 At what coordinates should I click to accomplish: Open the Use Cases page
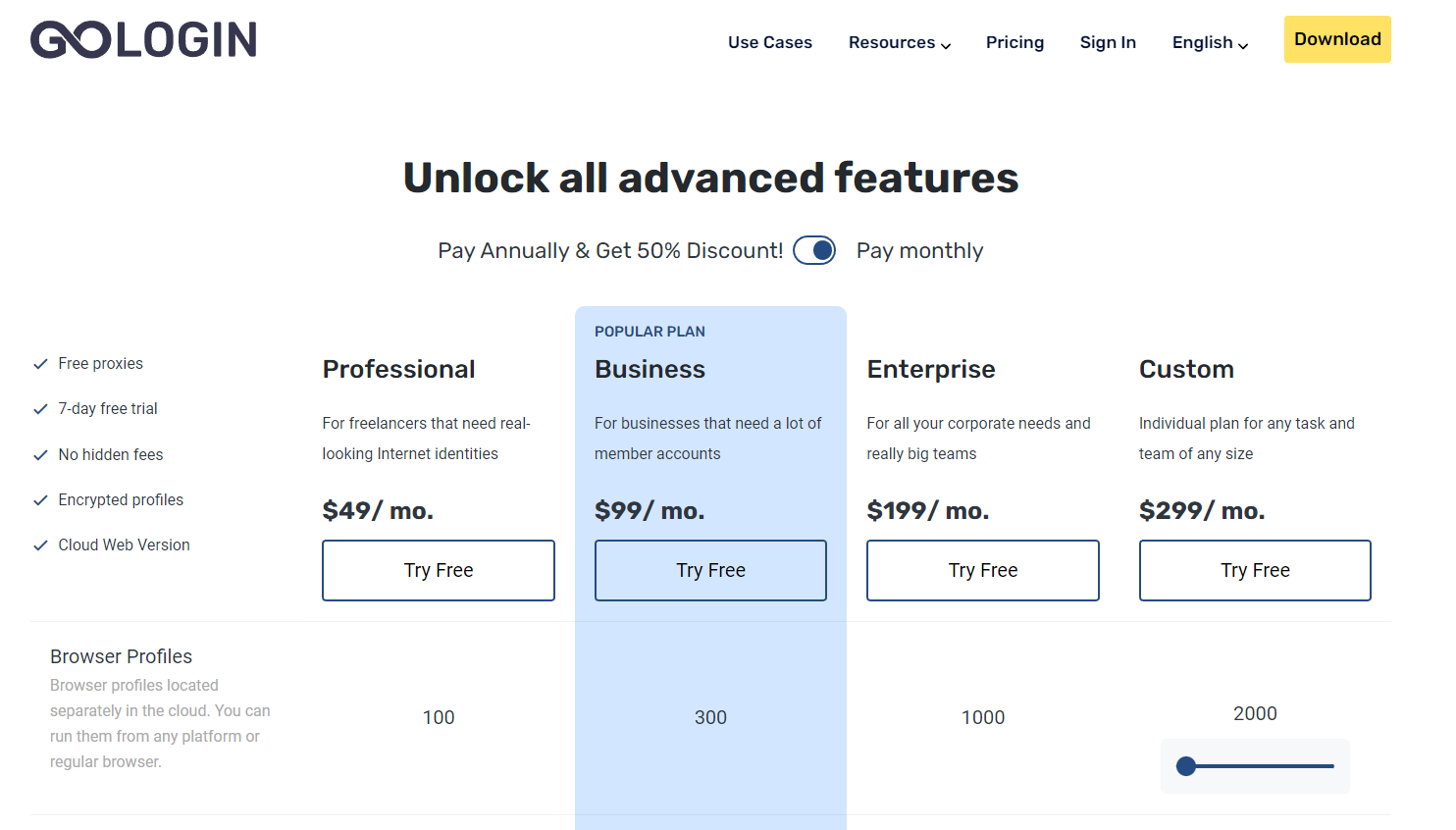[770, 43]
